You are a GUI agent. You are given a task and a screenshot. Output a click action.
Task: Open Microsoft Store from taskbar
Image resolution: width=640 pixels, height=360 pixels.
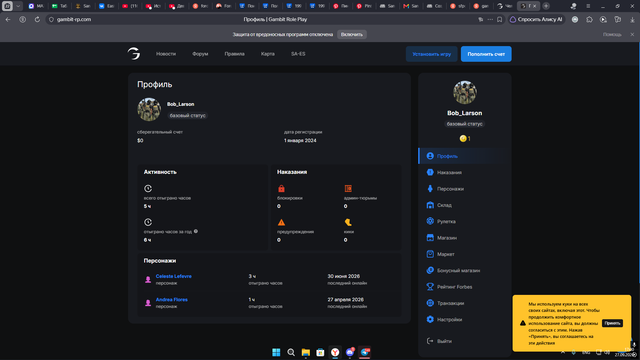[x=320, y=352]
